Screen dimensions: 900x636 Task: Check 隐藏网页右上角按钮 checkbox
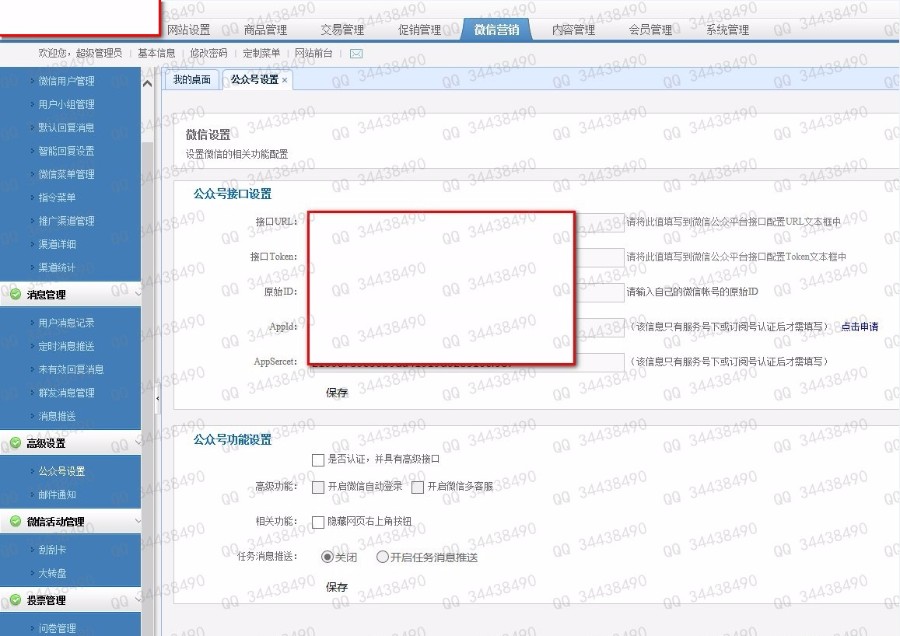(318, 522)
